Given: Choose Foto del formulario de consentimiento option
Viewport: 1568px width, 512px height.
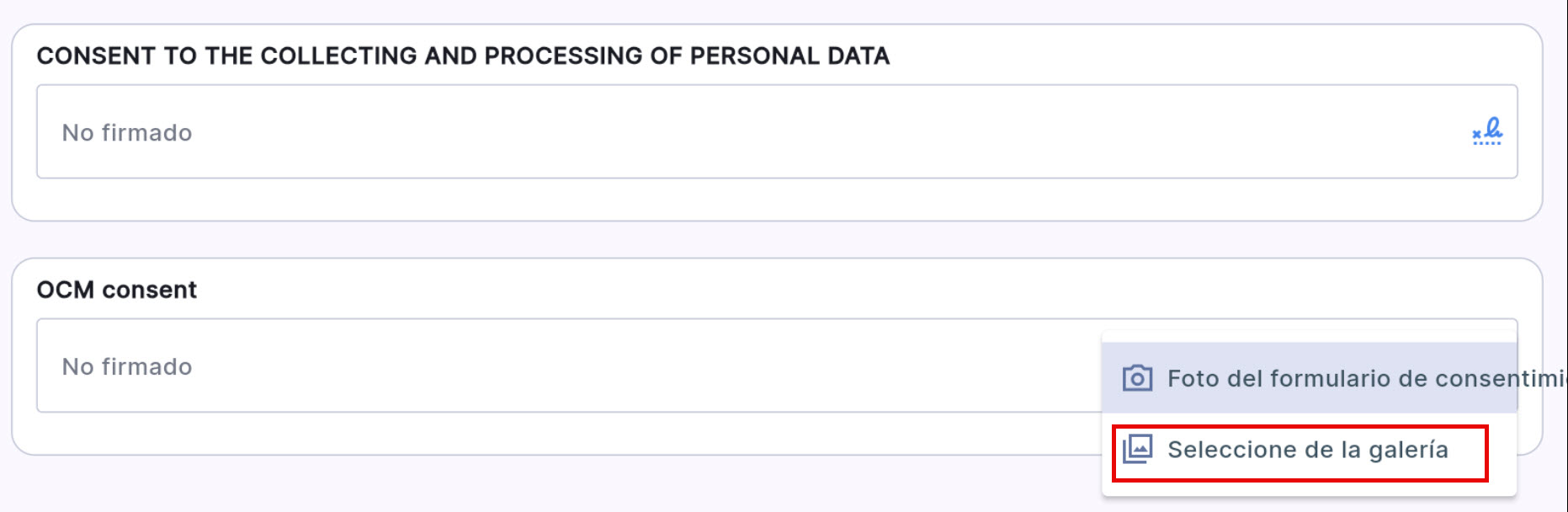Looking at the screenshot, I should tap(1330, 378).
